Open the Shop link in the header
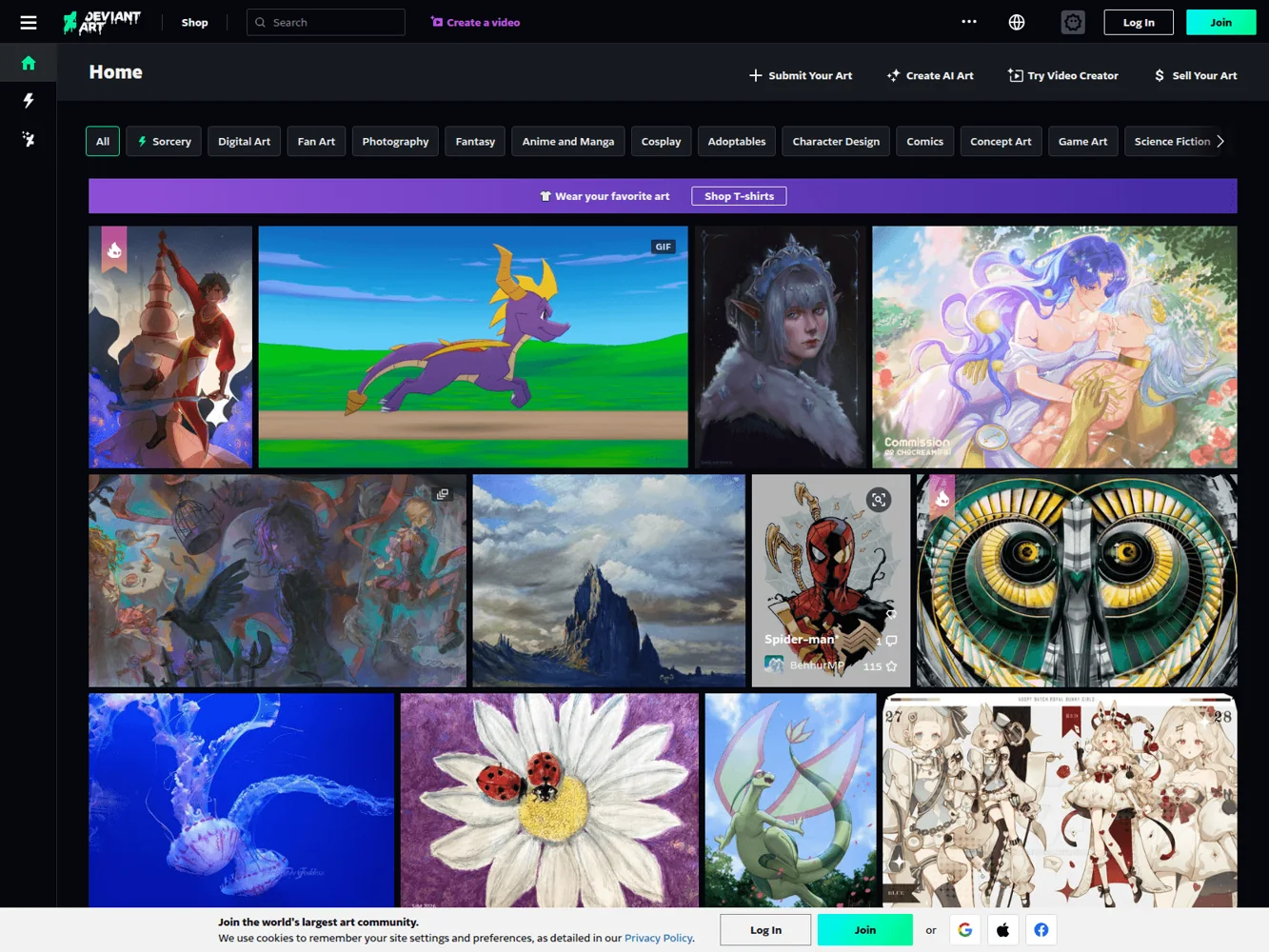 coord(194,22)
